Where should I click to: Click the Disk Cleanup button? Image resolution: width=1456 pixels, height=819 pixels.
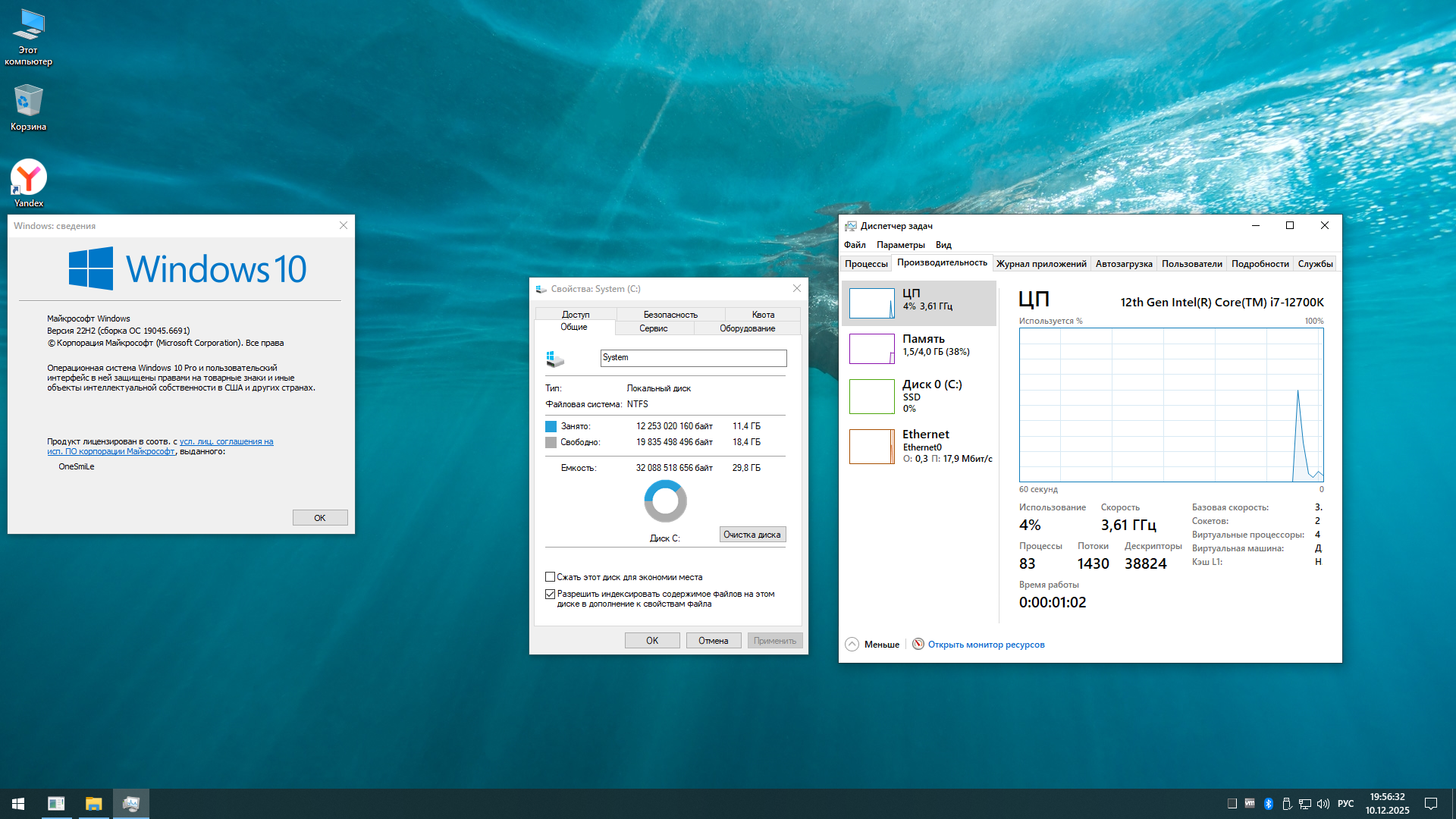[752, 535]
